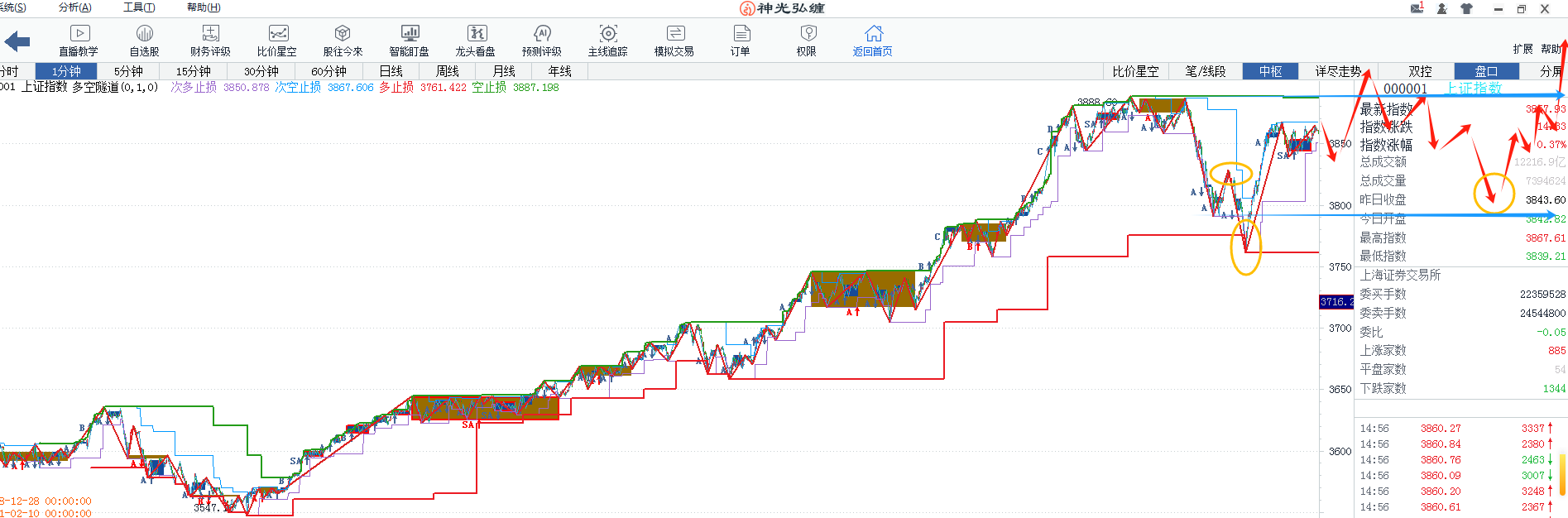The image size is (1568, 518).
Task: Open the 权限 permissions icon
Action: coord(807,41)
